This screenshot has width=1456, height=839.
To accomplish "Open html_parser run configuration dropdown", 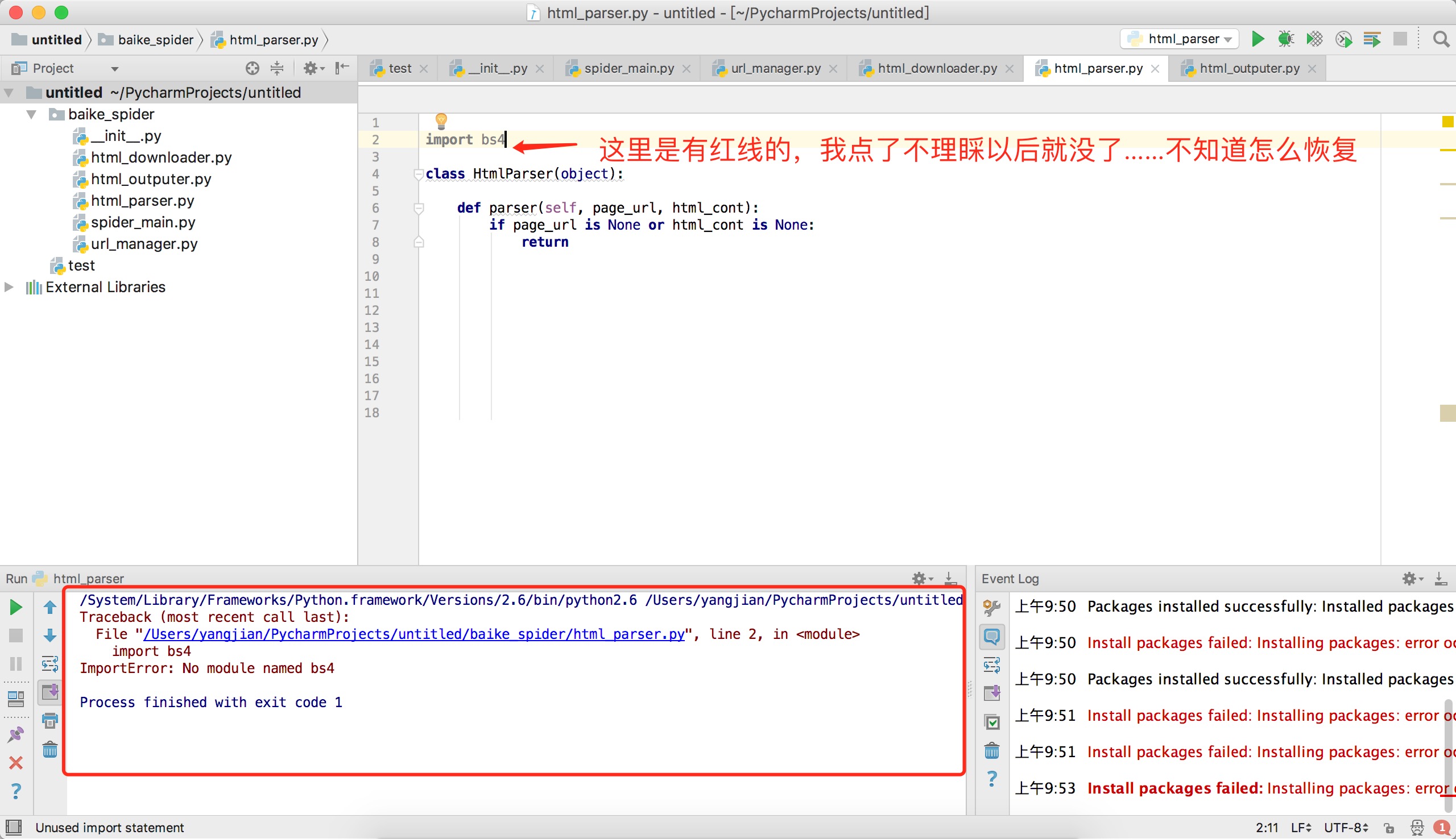I will [1180, 39].
